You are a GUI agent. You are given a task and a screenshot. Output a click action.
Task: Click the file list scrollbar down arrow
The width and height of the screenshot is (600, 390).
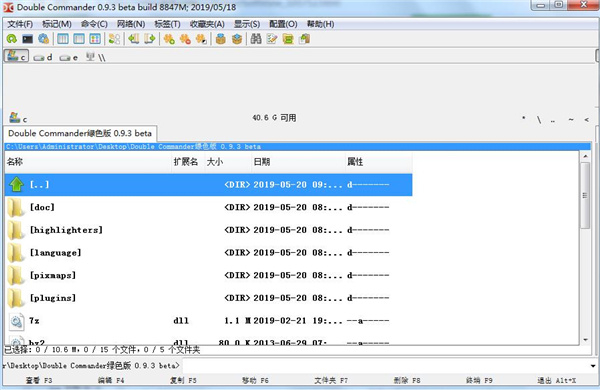585,339
